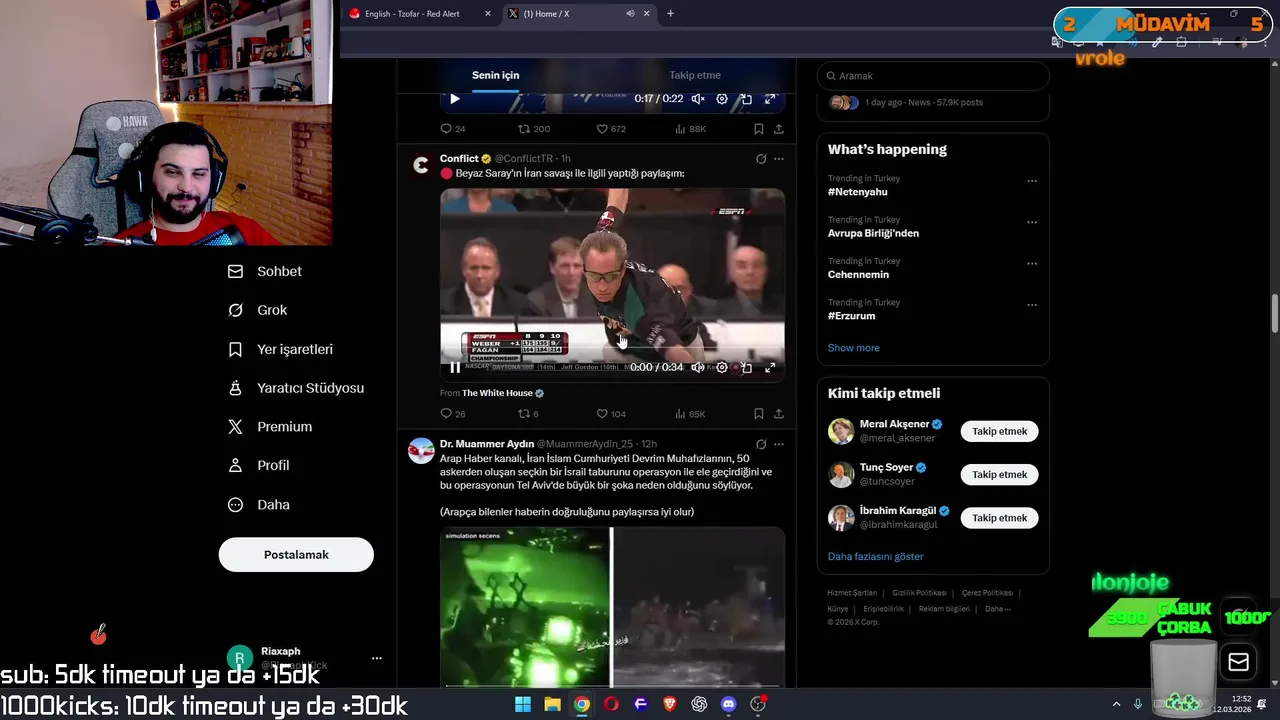Image resolution: width=1280 pixels, height=720 pixels.
Task: Click Daha fazlasını göster link
Action: [x=875, y=556]
